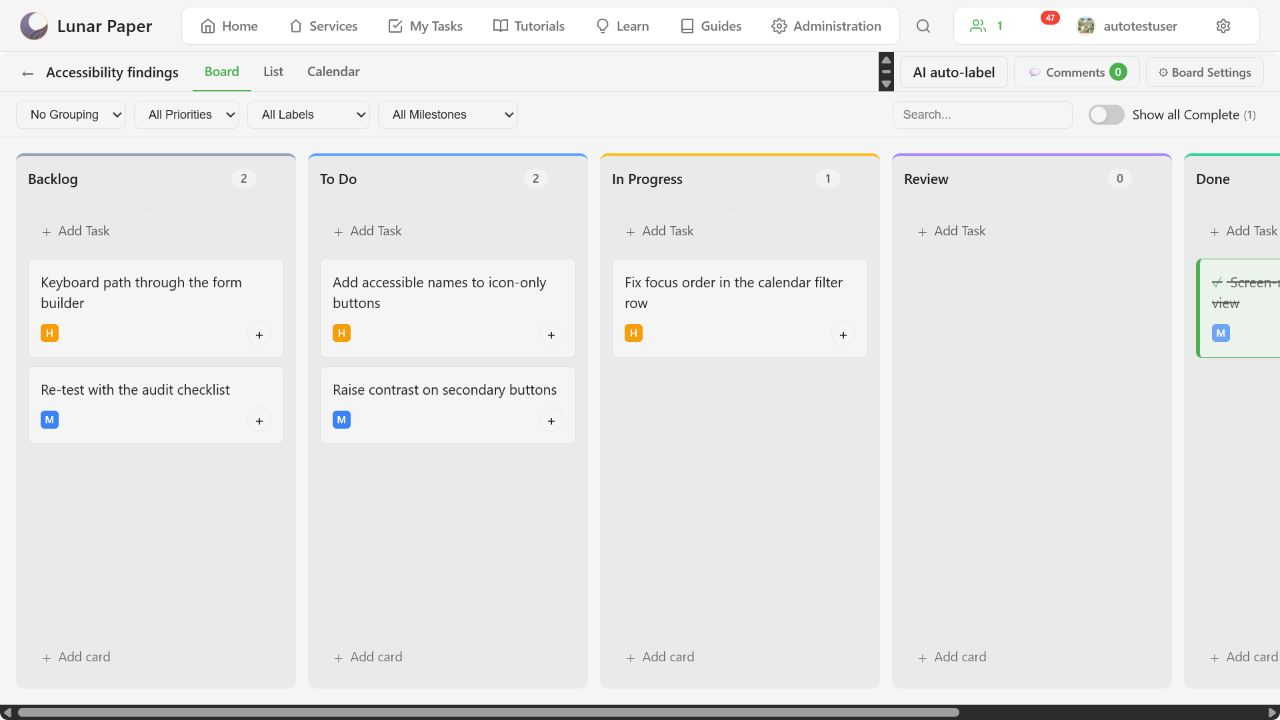Screen dimensions: 1280x720
Task: Click the Lunar Paper moon logo
Action: pyautogui.click(x=34, y=26)
